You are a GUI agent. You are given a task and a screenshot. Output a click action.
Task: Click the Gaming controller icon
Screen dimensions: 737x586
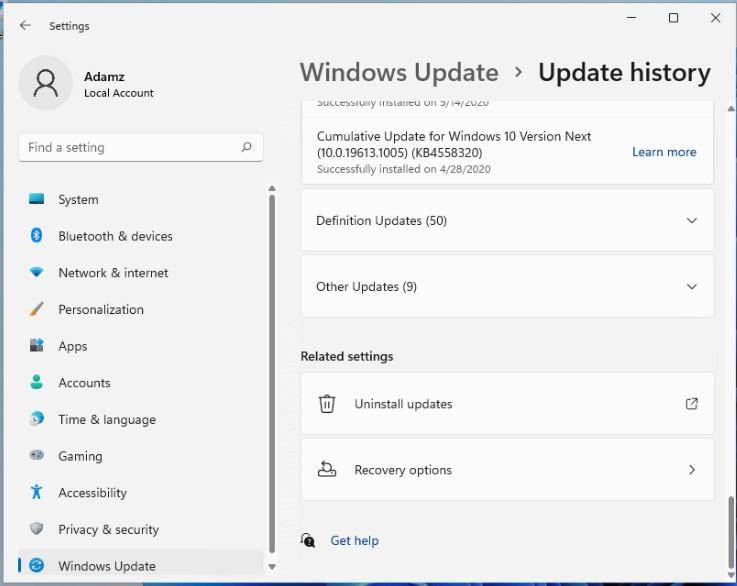pyautogui.click(x=36, y=455)
